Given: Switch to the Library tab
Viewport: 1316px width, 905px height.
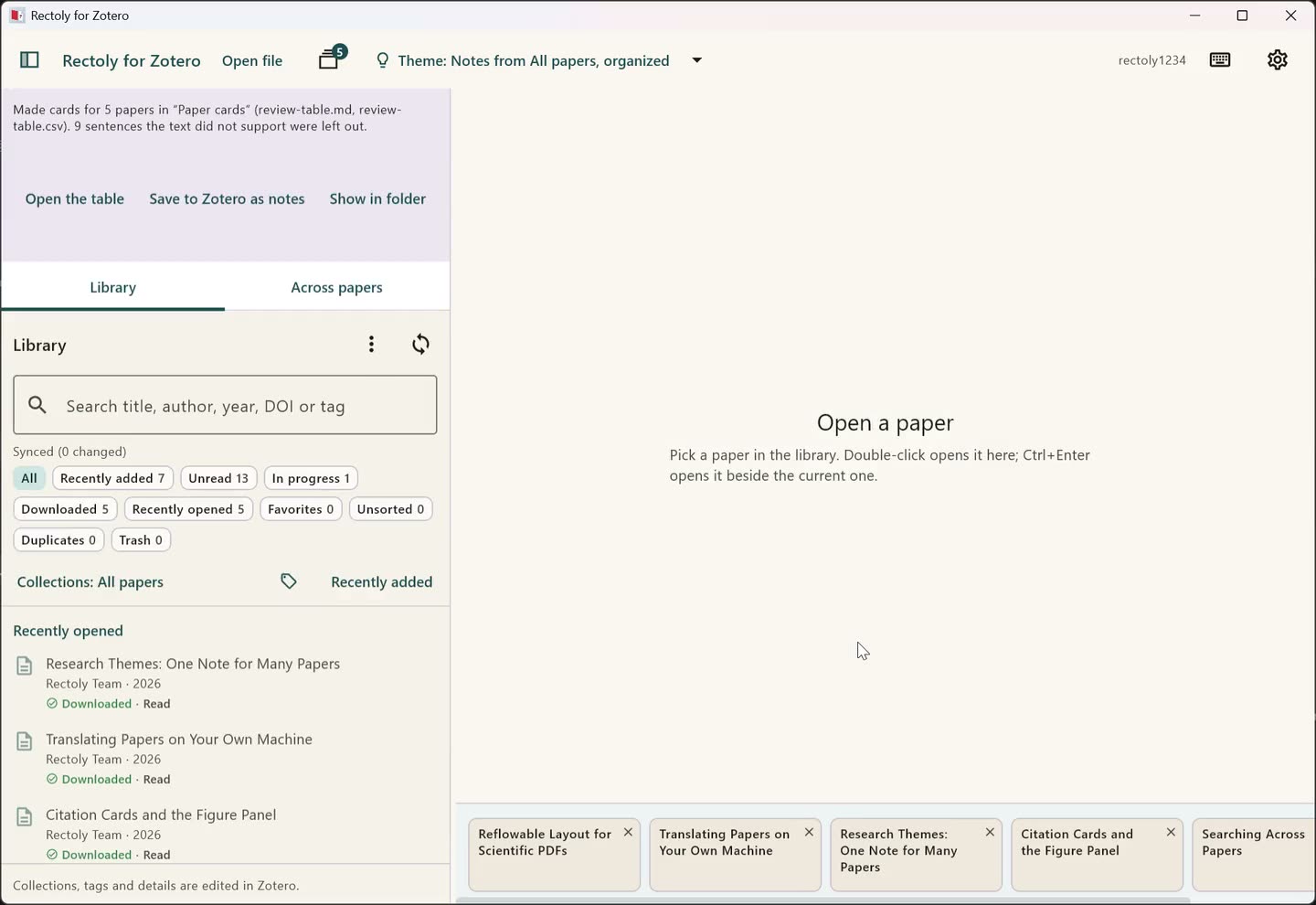Looking at the screenshot, I should click(x=113, y=287).
